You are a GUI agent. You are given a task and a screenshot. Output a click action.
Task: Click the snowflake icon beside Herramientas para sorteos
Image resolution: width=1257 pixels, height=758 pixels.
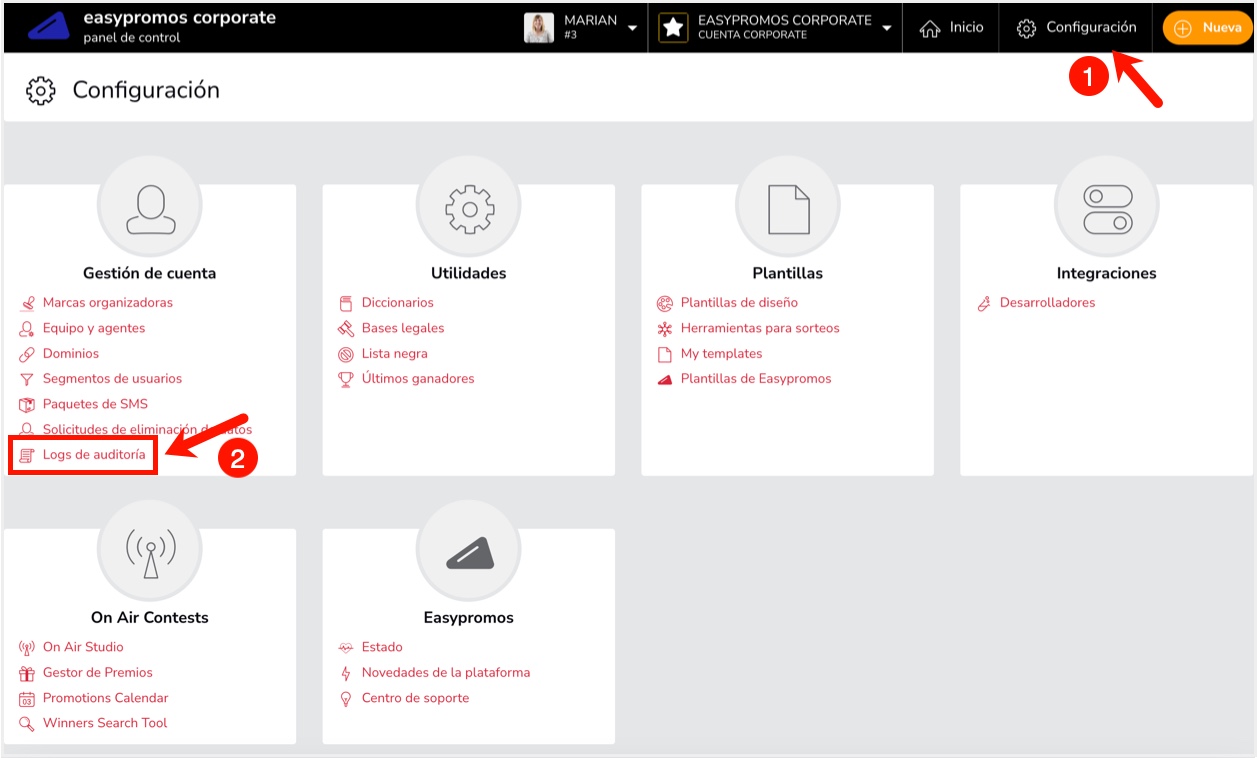pyautogui.click(x=665, y=328)
